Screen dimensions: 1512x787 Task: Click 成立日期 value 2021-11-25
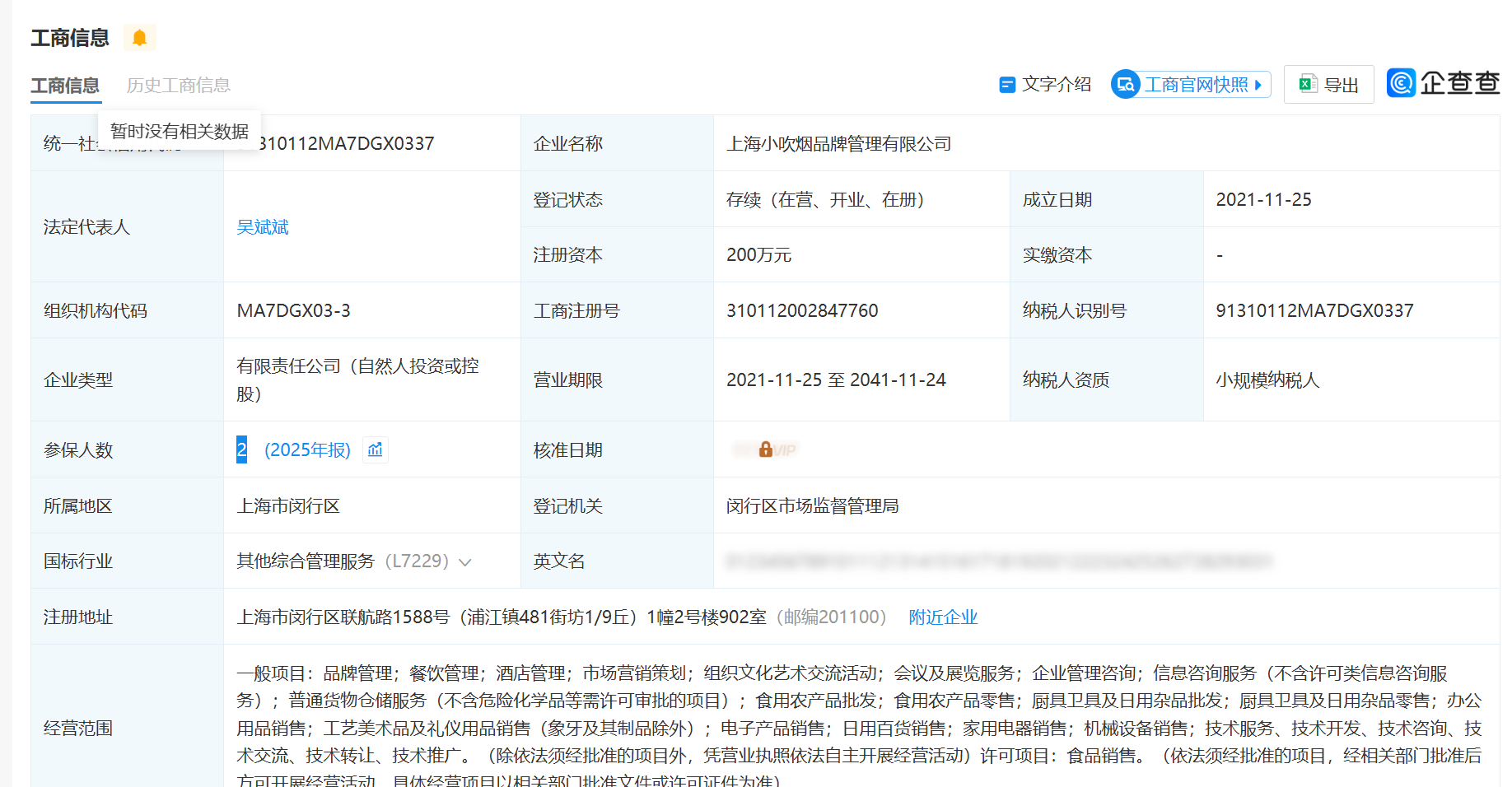(x=1263, y=200)
